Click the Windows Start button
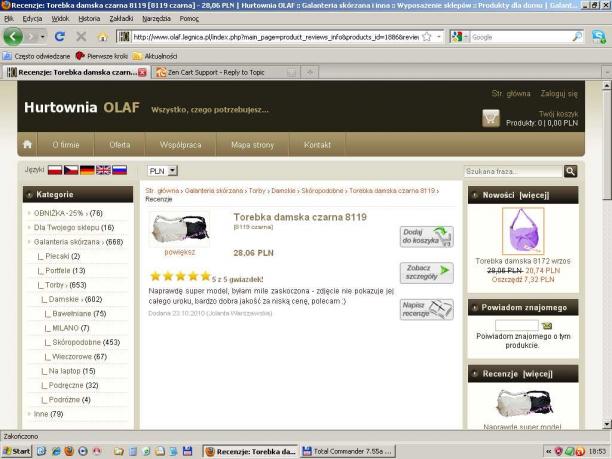Viewport: 612px width, 459px height. (x=17, y=452)
